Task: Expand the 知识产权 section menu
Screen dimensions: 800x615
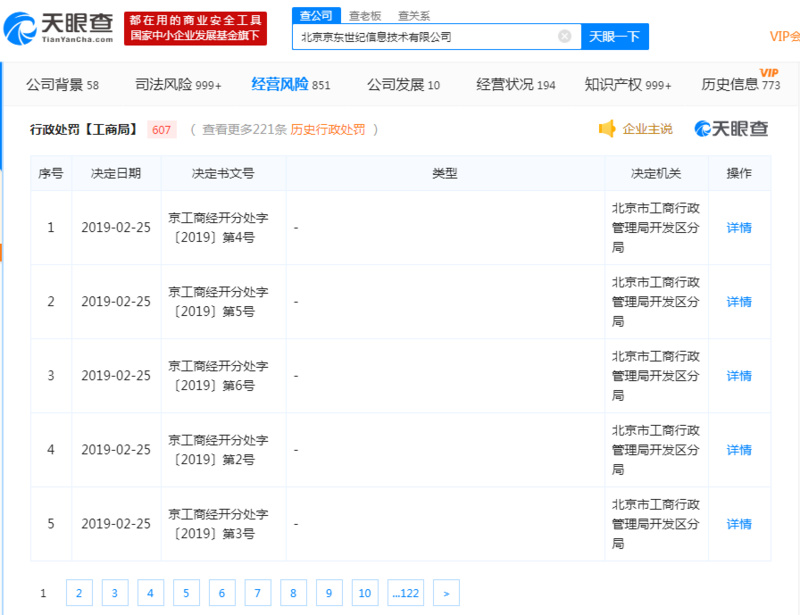Action: click(x=628, y=85)
